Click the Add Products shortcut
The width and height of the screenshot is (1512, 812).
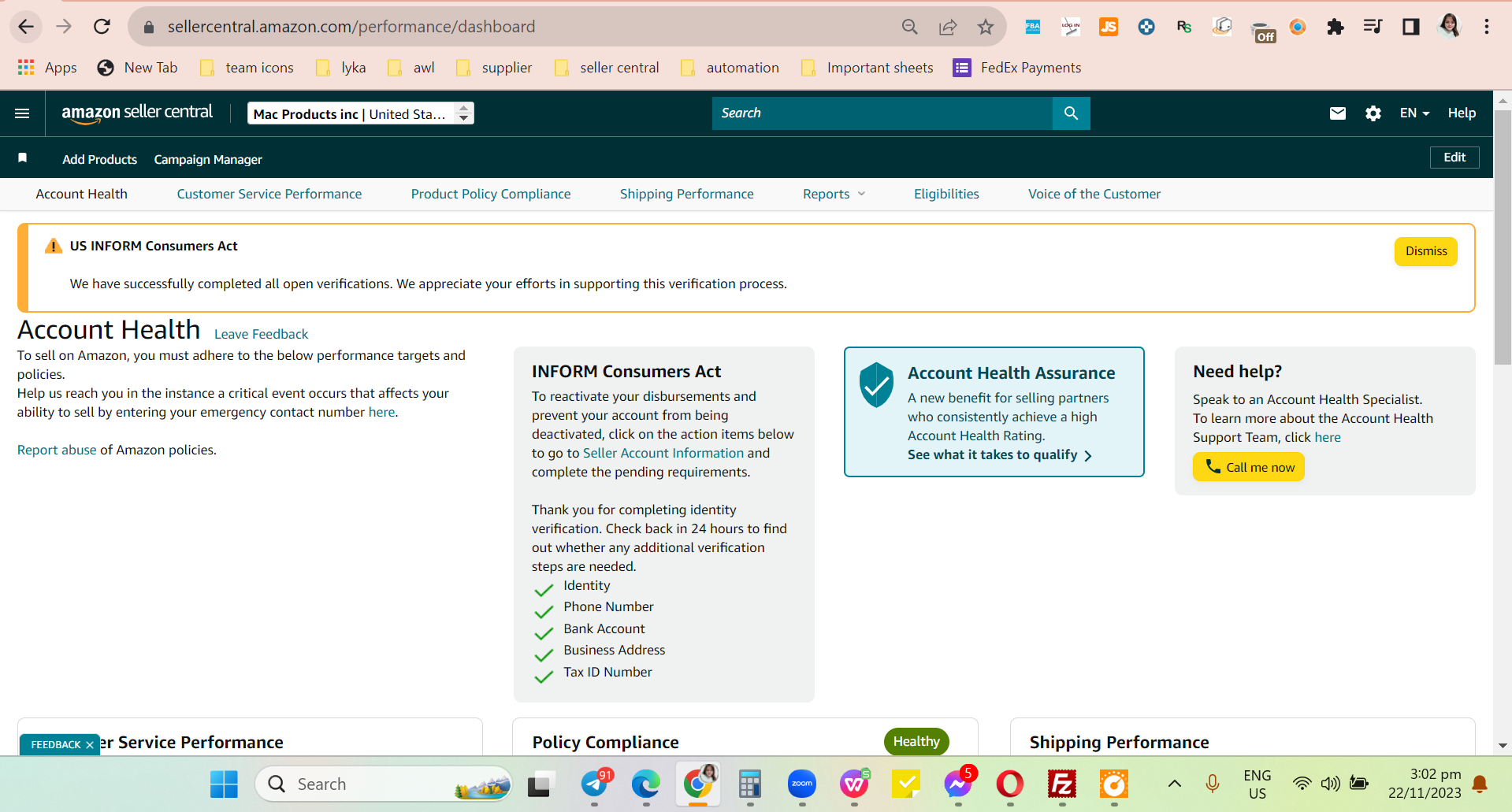click(100, 159)
